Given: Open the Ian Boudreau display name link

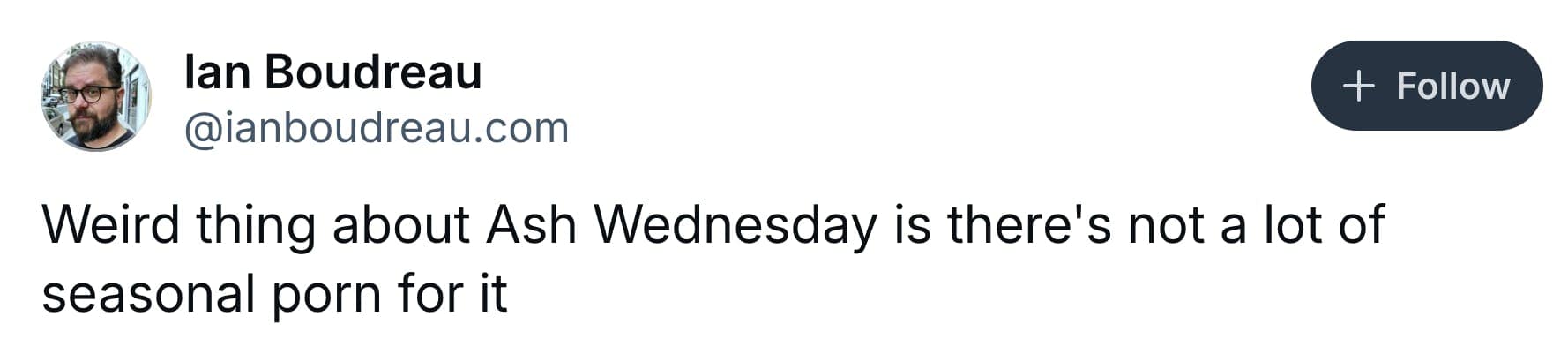Looking at the screenshot, I should (x=332, y=72).
